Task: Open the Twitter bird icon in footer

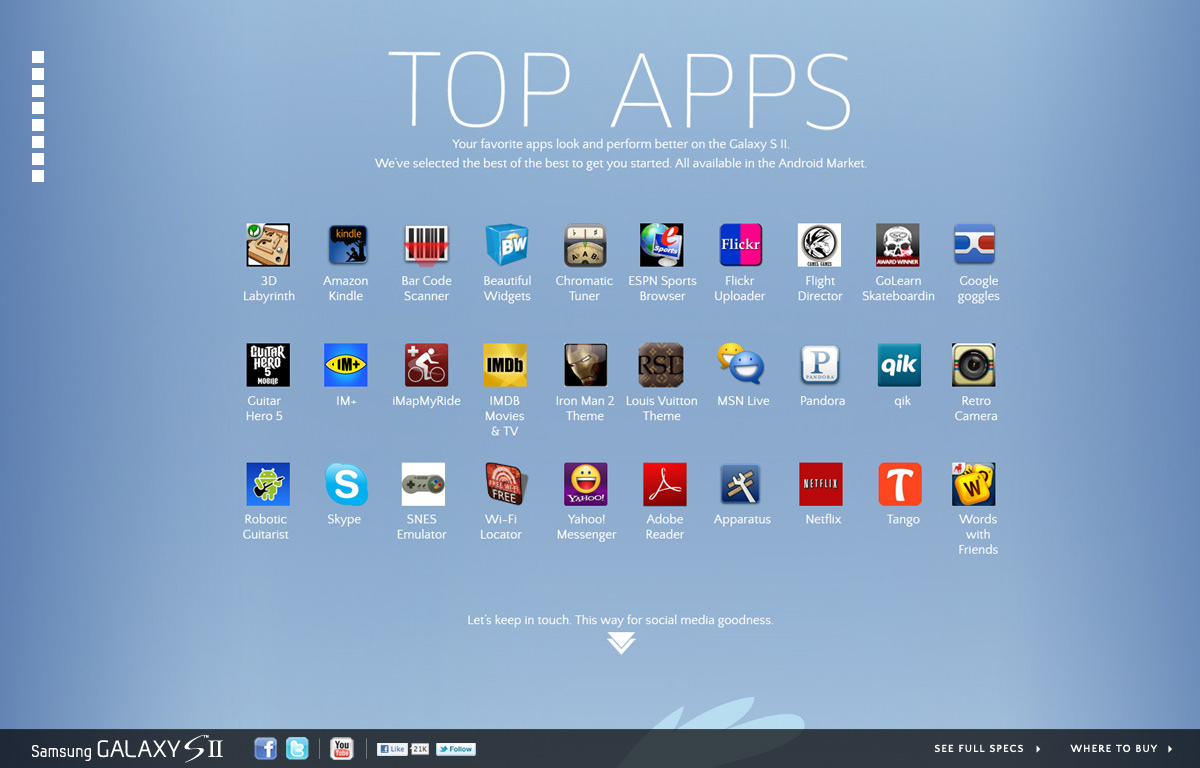Action: coord(297,748)
